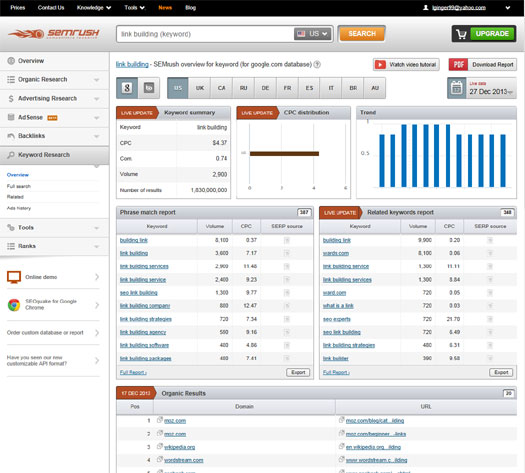This screenshot has height=473, width=525.
Task: Open the top bar Tools dropdown
Action: click(x=134, y=7)
